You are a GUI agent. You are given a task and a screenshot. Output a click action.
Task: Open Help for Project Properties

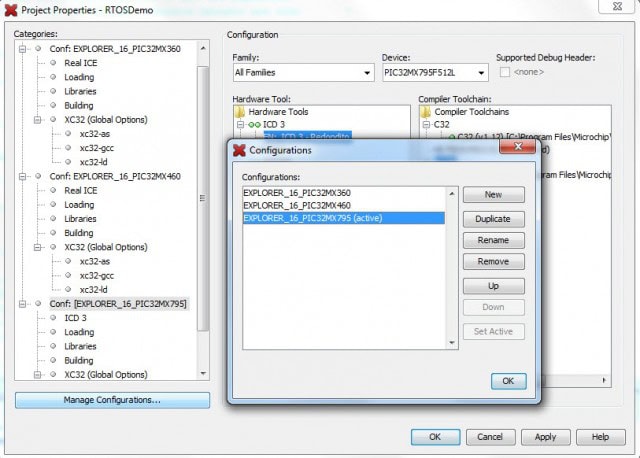click(600, 437)
